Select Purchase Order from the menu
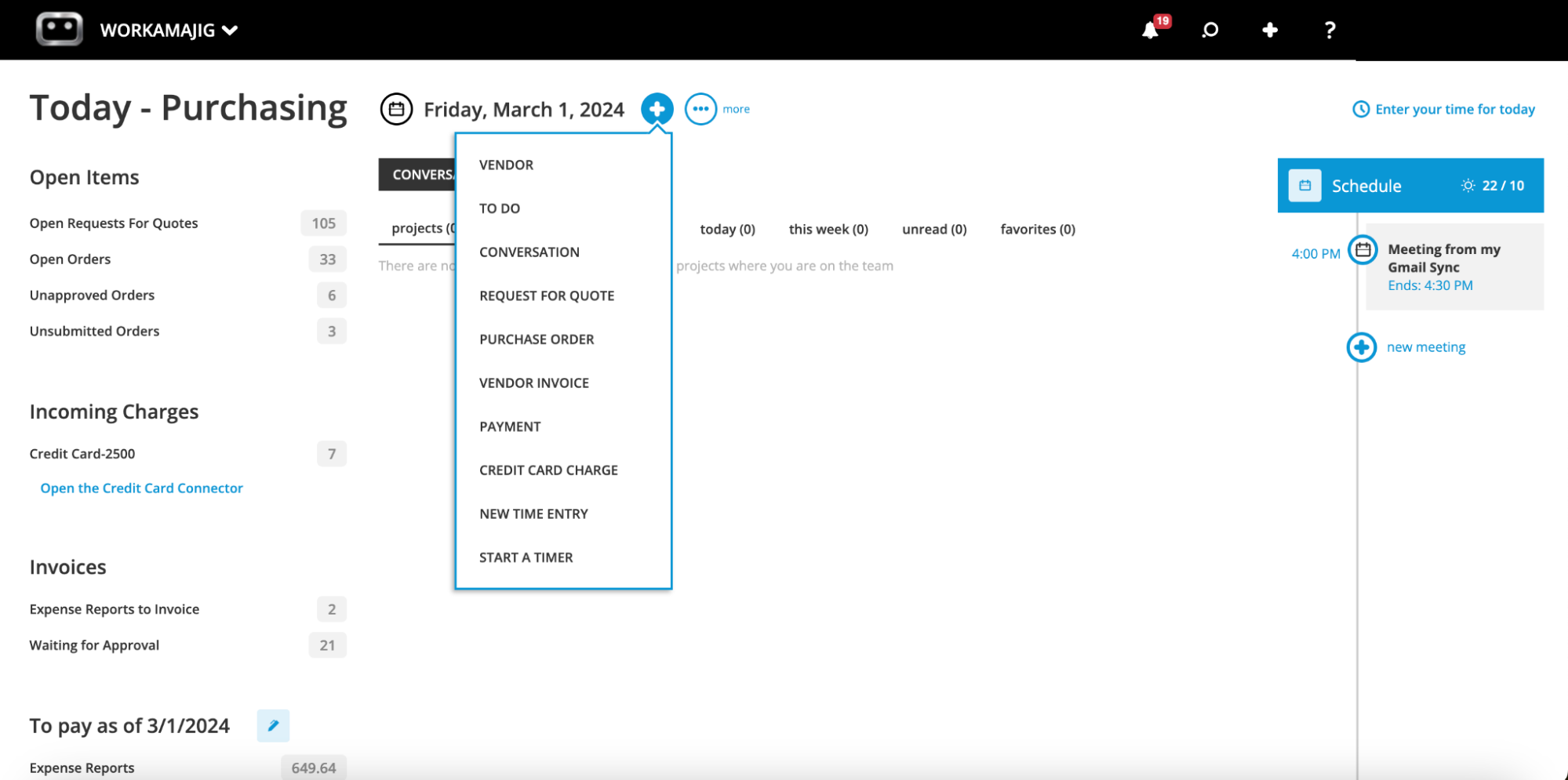The height and width of the screenshot is (780, 1568). (x=537, y=339)
